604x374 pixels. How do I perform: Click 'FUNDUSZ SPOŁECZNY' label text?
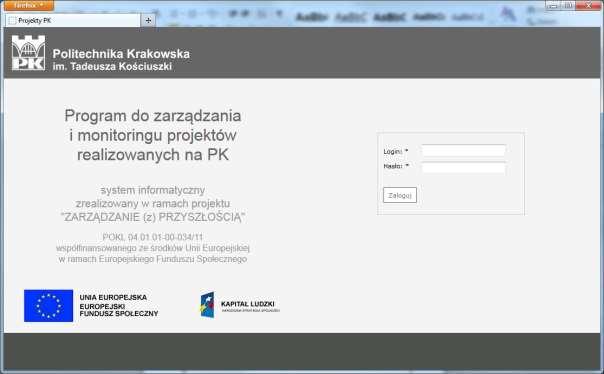(x=119, y=314)
